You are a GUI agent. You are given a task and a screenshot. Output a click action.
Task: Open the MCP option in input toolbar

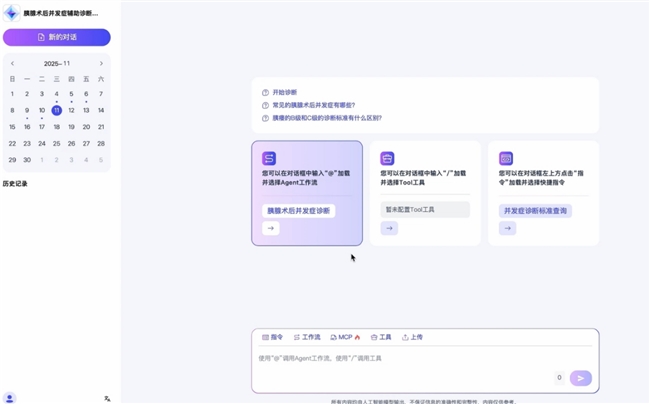345,338
